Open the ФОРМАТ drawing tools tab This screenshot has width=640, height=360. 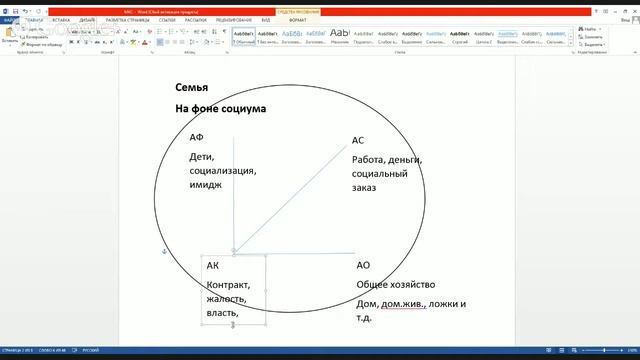coord(298,20)
